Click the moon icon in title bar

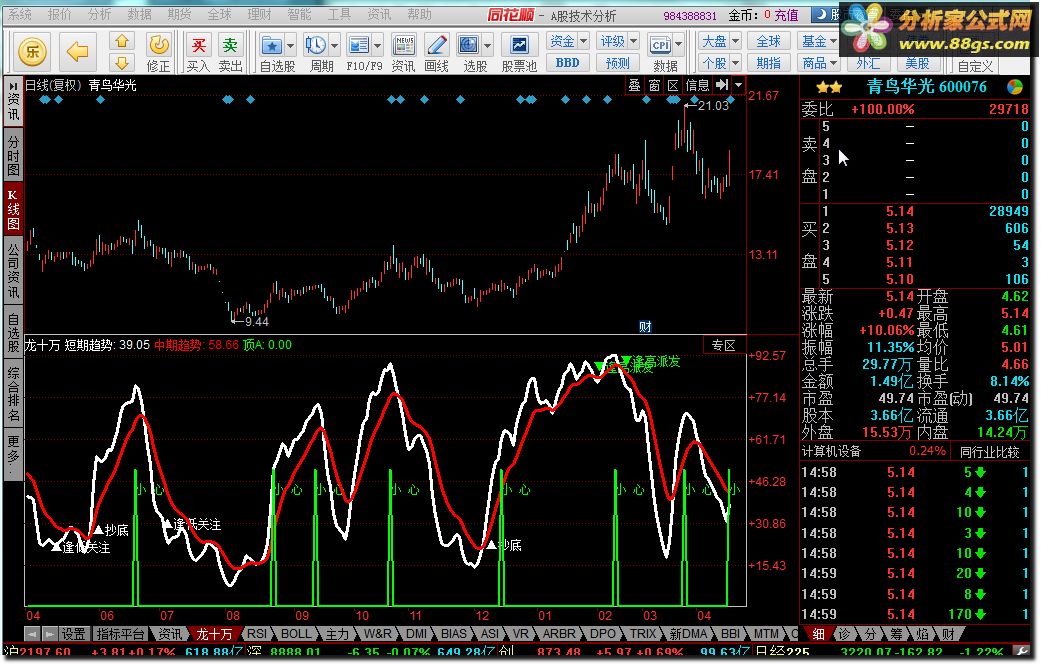(823, 13)
